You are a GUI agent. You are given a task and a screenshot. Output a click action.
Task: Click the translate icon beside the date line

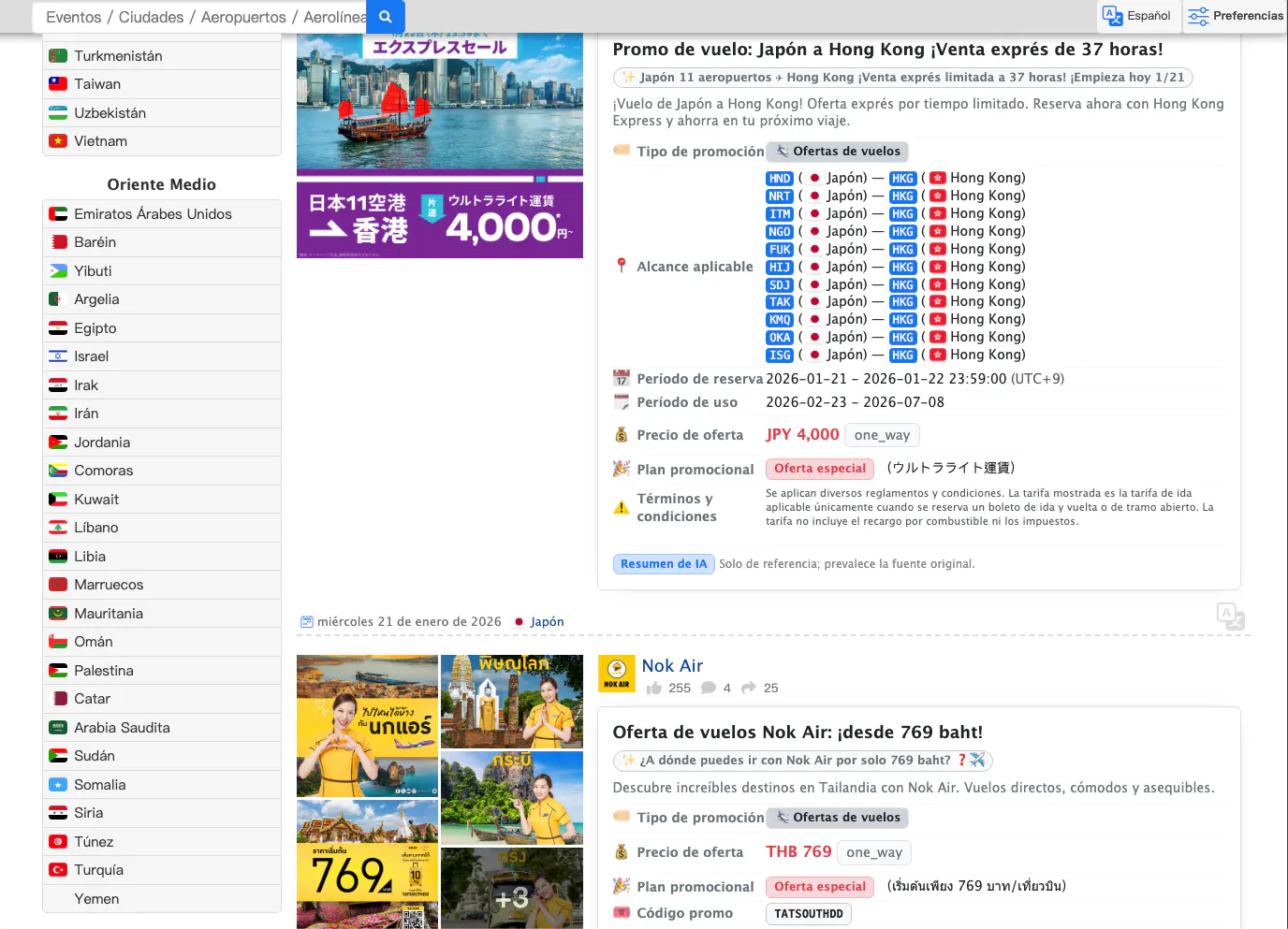1230,617
